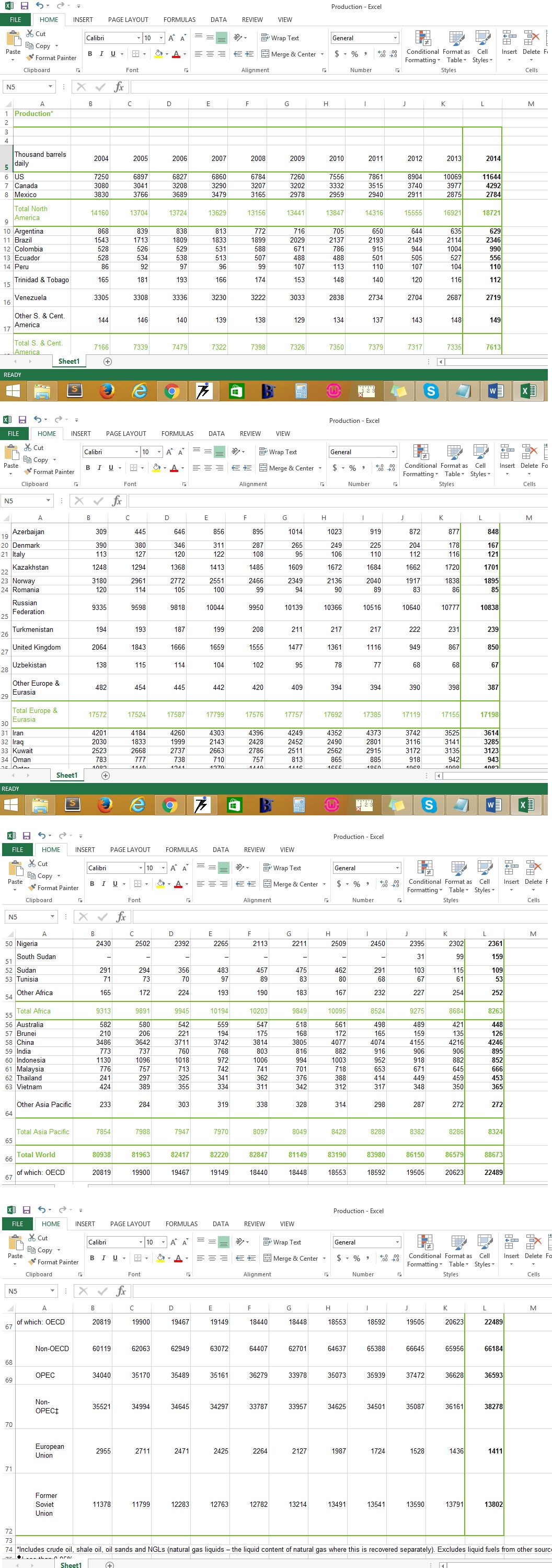Screen dimensions: 552x1568
Task: Open Chrome from taskbar below the Azerbaijan window
Action: 170,805
